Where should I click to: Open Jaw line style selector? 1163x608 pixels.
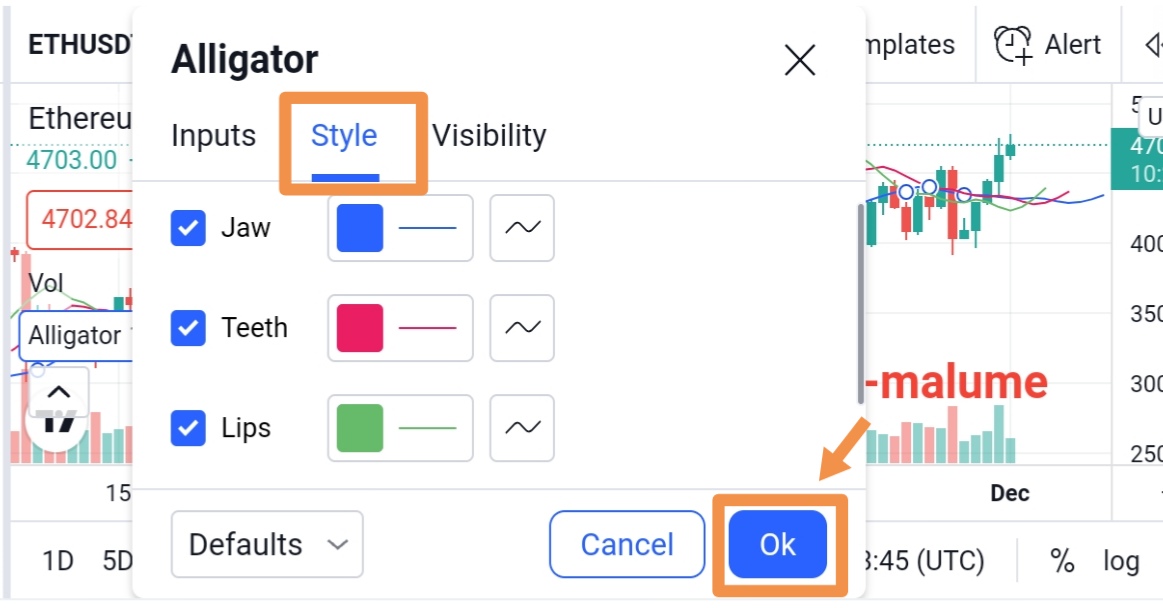[427, 228]
